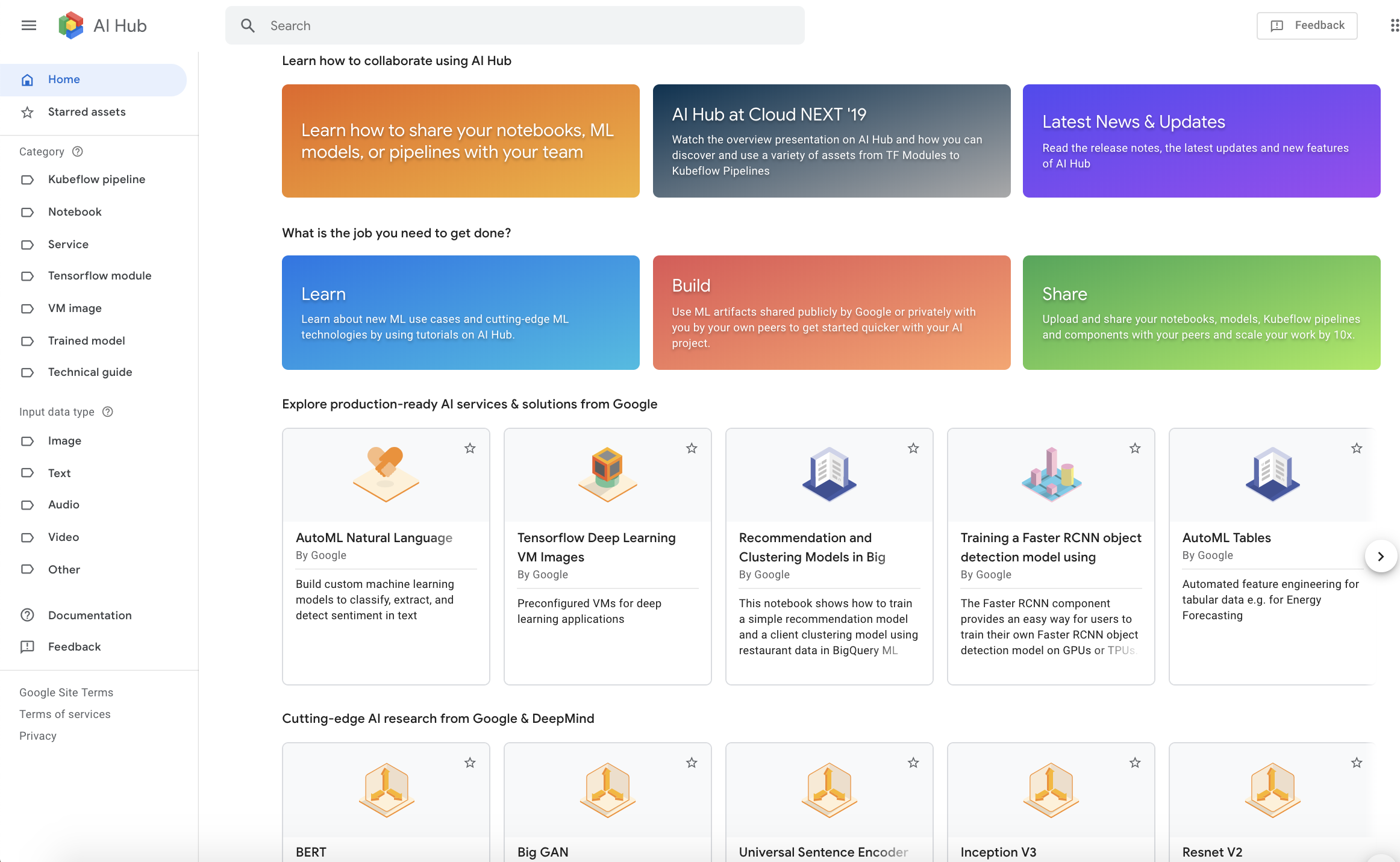Screen dimensions: 1400x862
Task: Open the Documentation help link in sidebar
Action: point(90,615)
